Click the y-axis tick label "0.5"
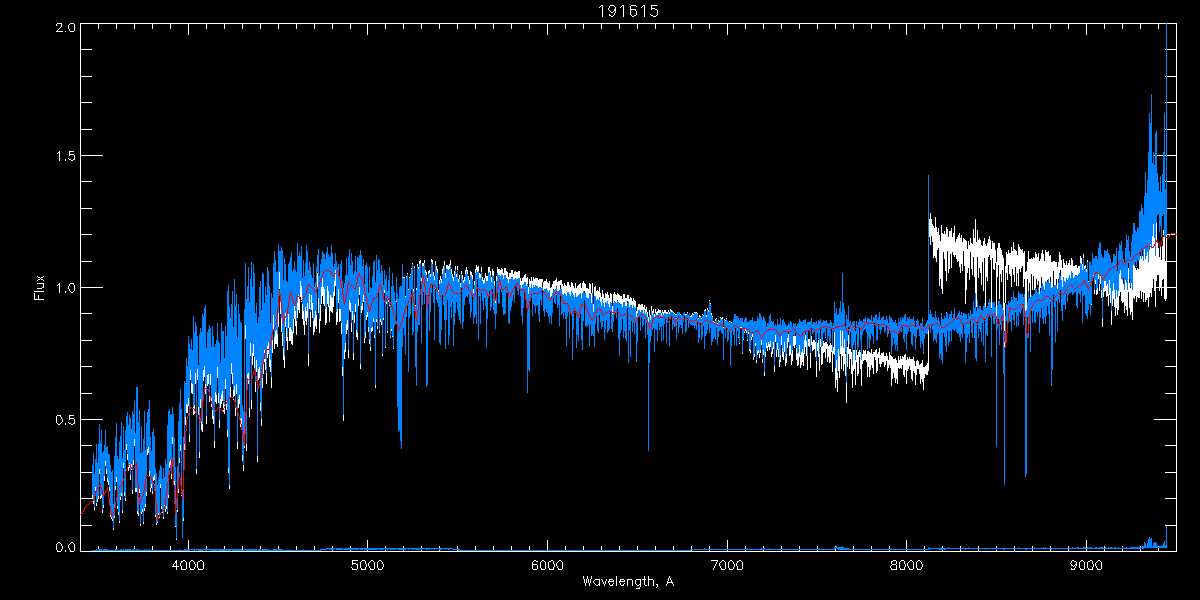 click(64, 419)
